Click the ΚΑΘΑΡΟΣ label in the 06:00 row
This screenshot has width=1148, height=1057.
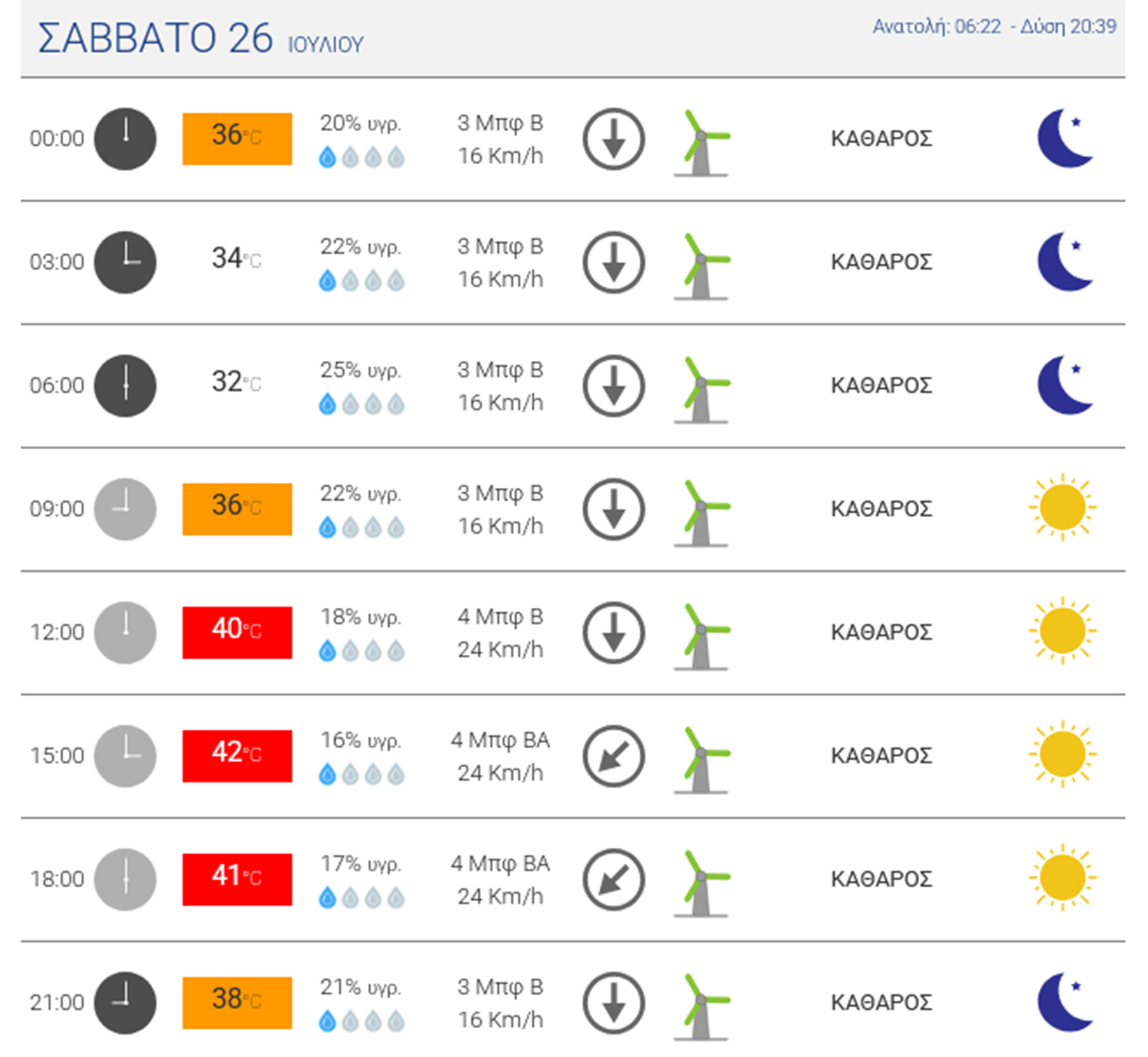coord(881,386)
